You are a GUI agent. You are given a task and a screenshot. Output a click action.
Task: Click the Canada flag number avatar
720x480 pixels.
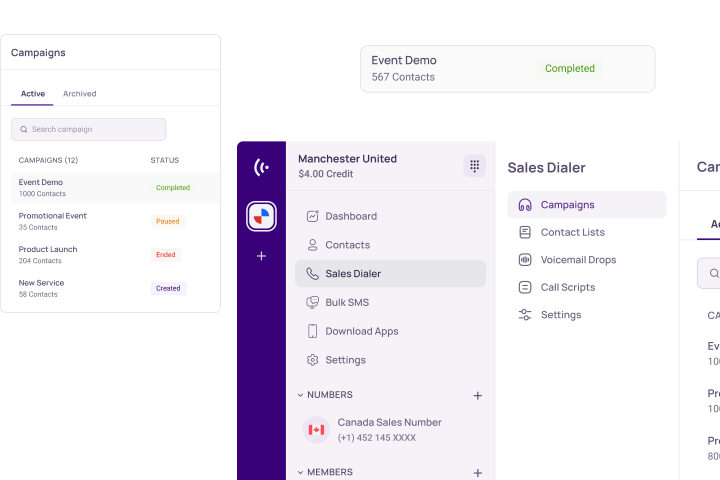[x=316, y=429]
